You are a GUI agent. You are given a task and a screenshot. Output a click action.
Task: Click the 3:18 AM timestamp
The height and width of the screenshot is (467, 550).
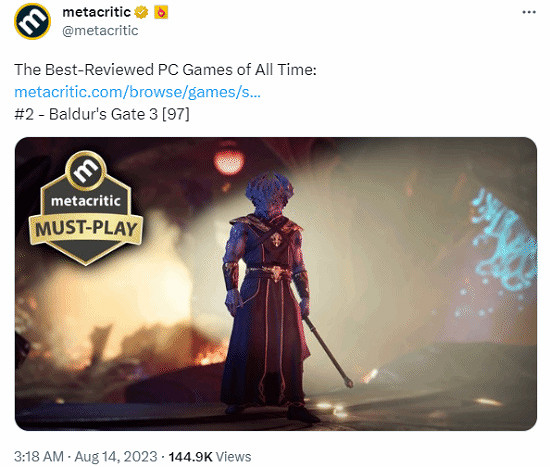pos(39,457)
